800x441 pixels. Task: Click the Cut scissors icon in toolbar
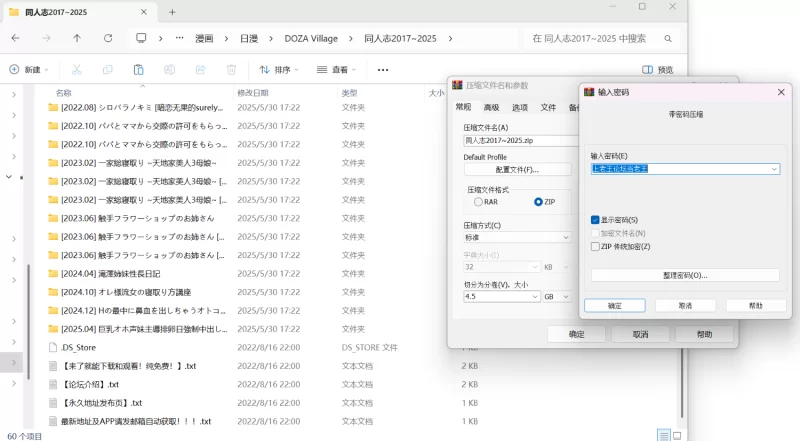click(x=77, y=70)
